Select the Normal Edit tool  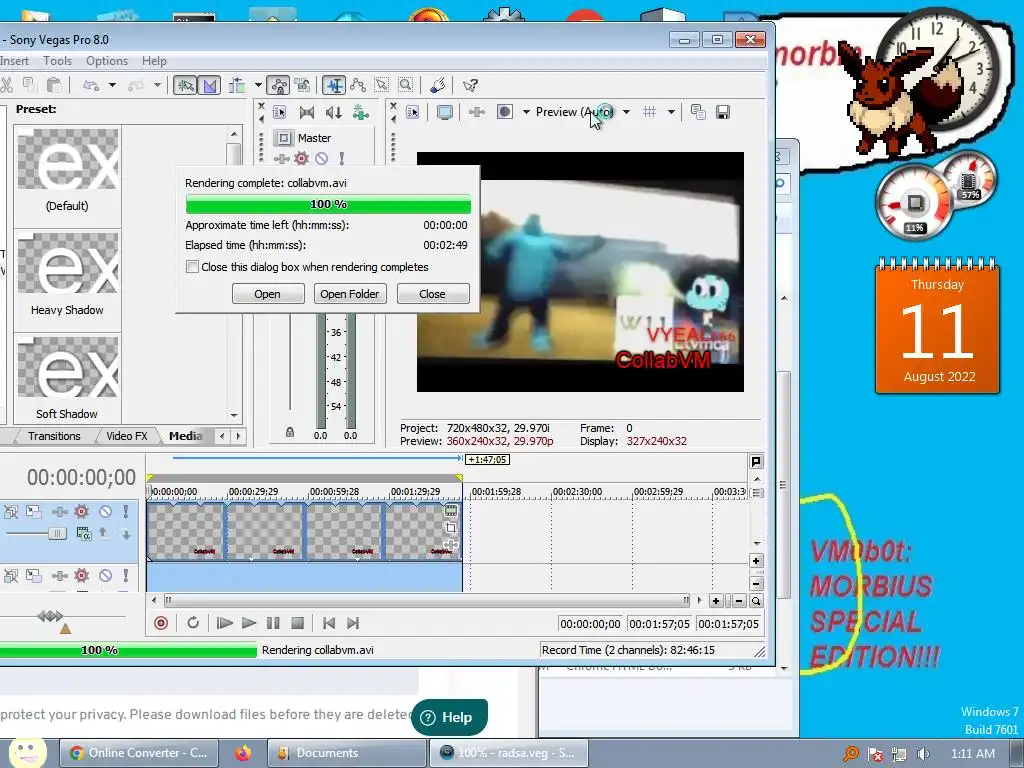pyautogui.click(x=334, y=85)
